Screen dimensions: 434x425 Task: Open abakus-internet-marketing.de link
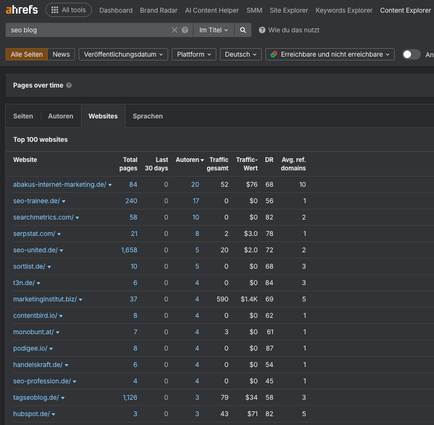[x=60, y=184]
